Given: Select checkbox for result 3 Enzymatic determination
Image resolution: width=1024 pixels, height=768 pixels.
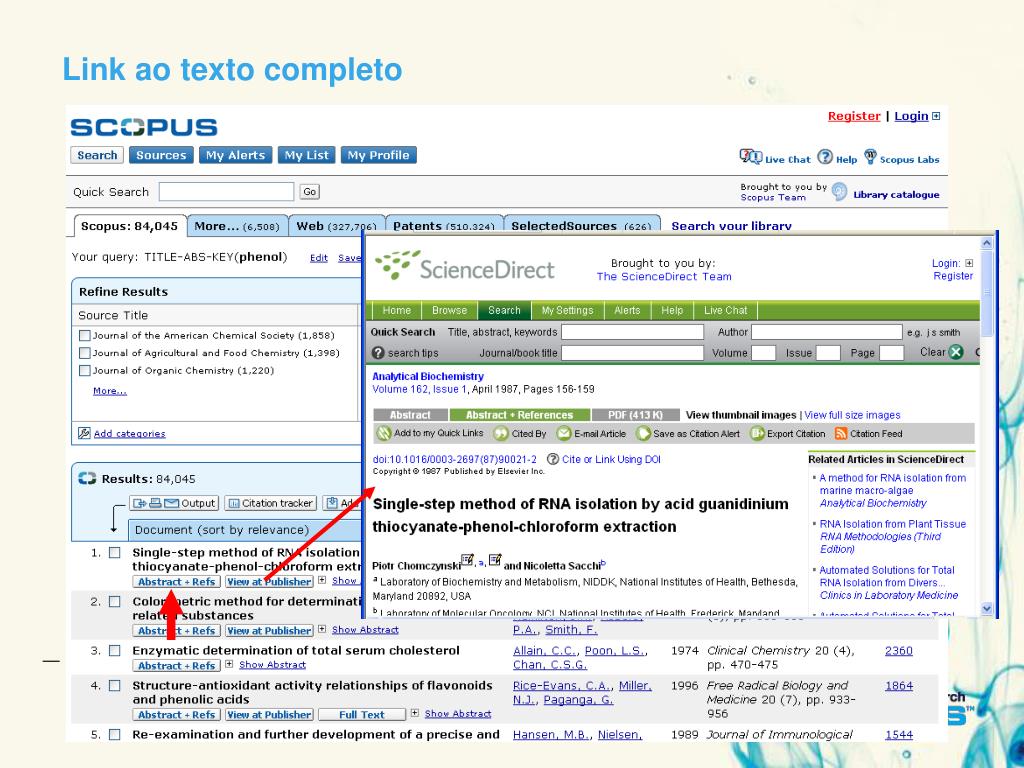Looking at the screenshot, I should pyautogui.click(x=115, y=650).
